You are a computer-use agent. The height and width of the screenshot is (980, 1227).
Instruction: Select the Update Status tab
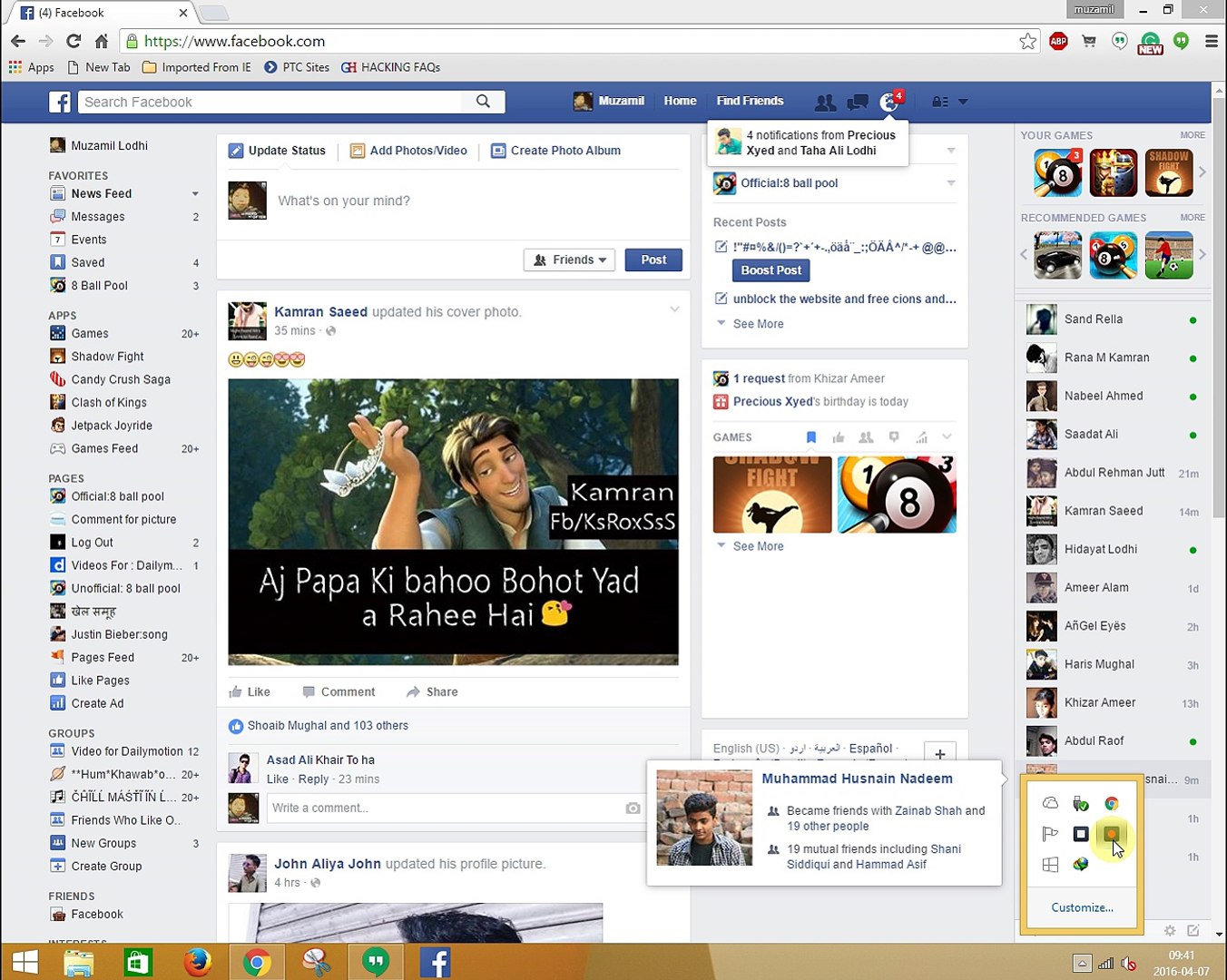(x=277, y=151)
